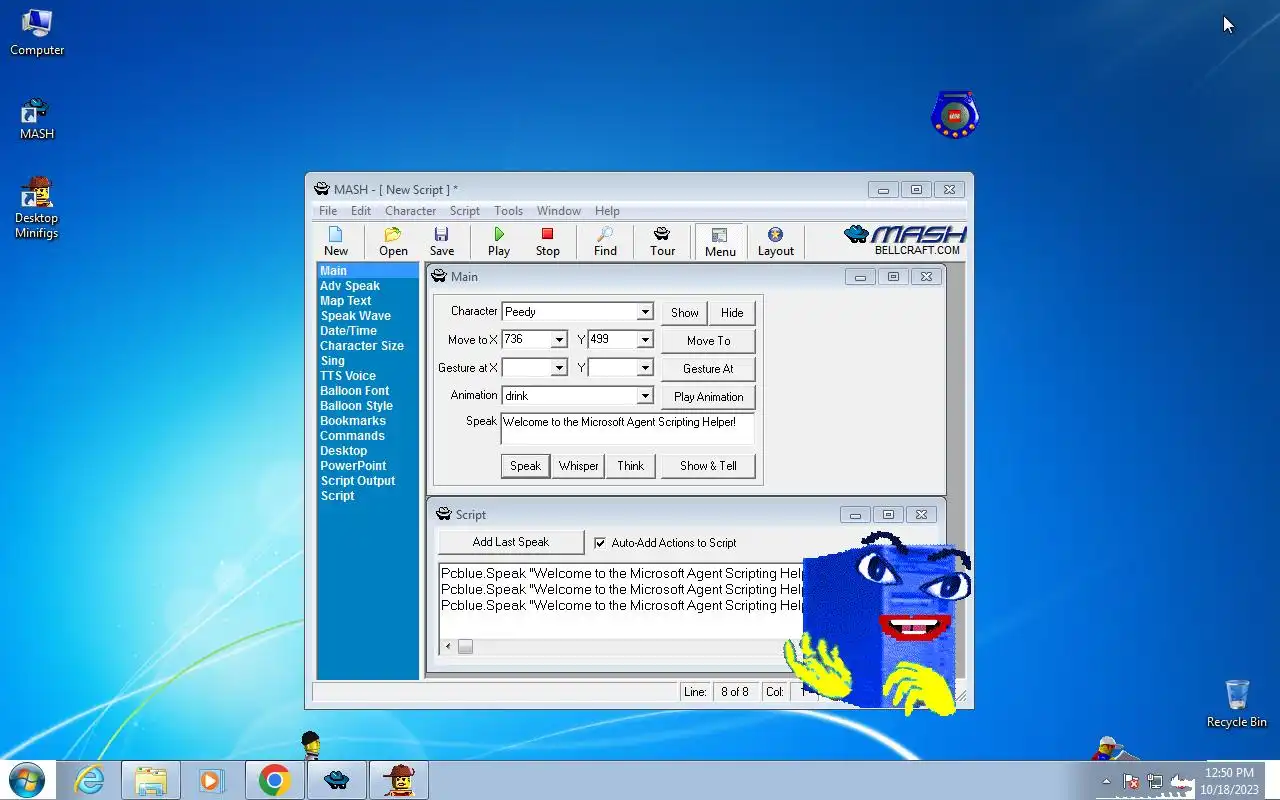Open the File menu
1280x800 pixels.
coord(328,211)
